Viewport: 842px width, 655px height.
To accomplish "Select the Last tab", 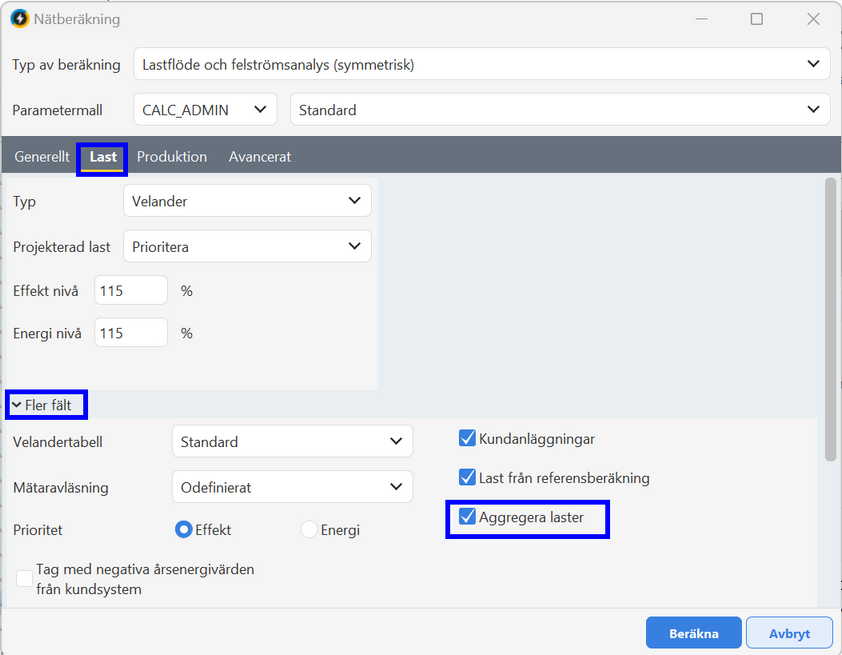I will pyautogui.click(x=103, y=157).
